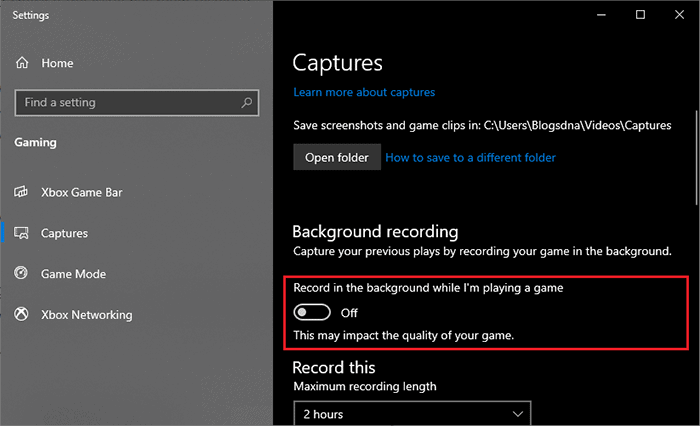This screenshot has width=700, height=426.
Task: Click the Game Mode icon
Action: click(x=21, y=273)
